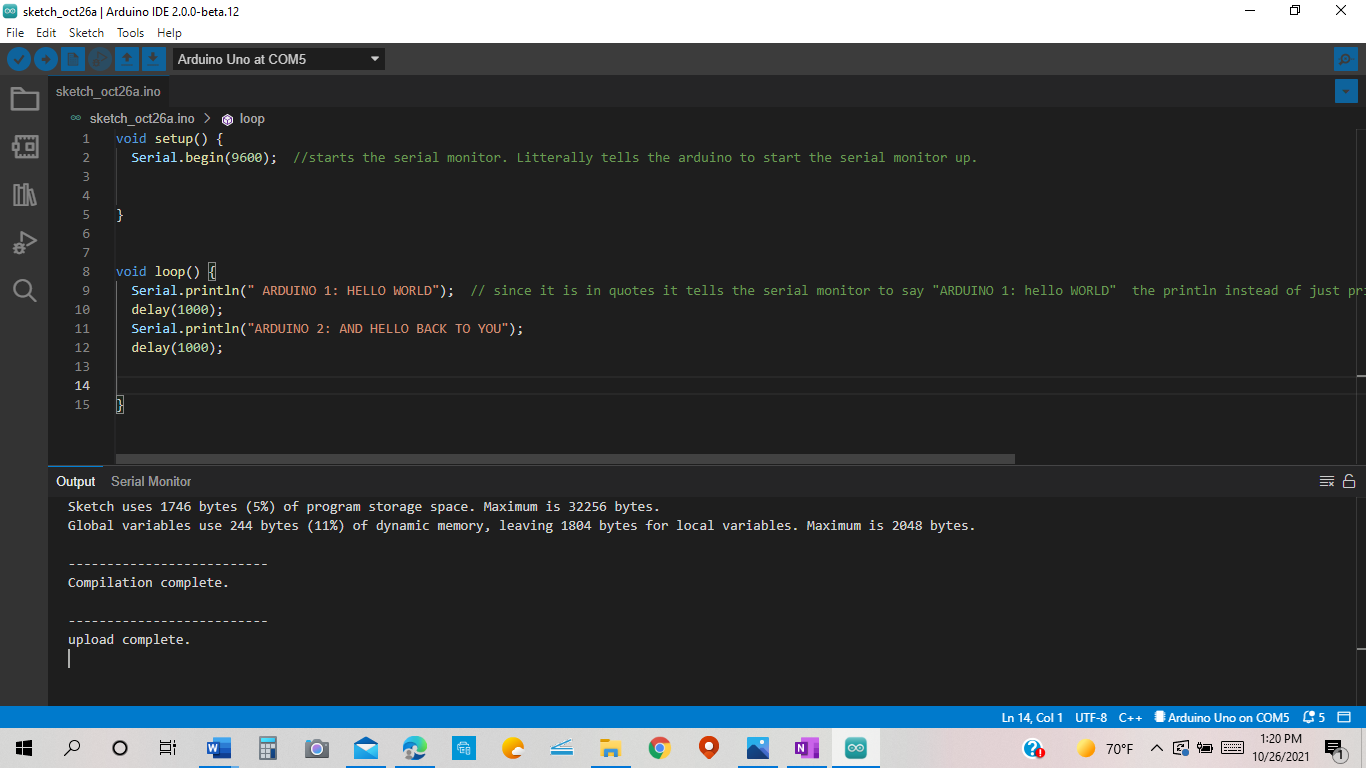Open the Serial Monitor magnifier icon

(1344, 59)
